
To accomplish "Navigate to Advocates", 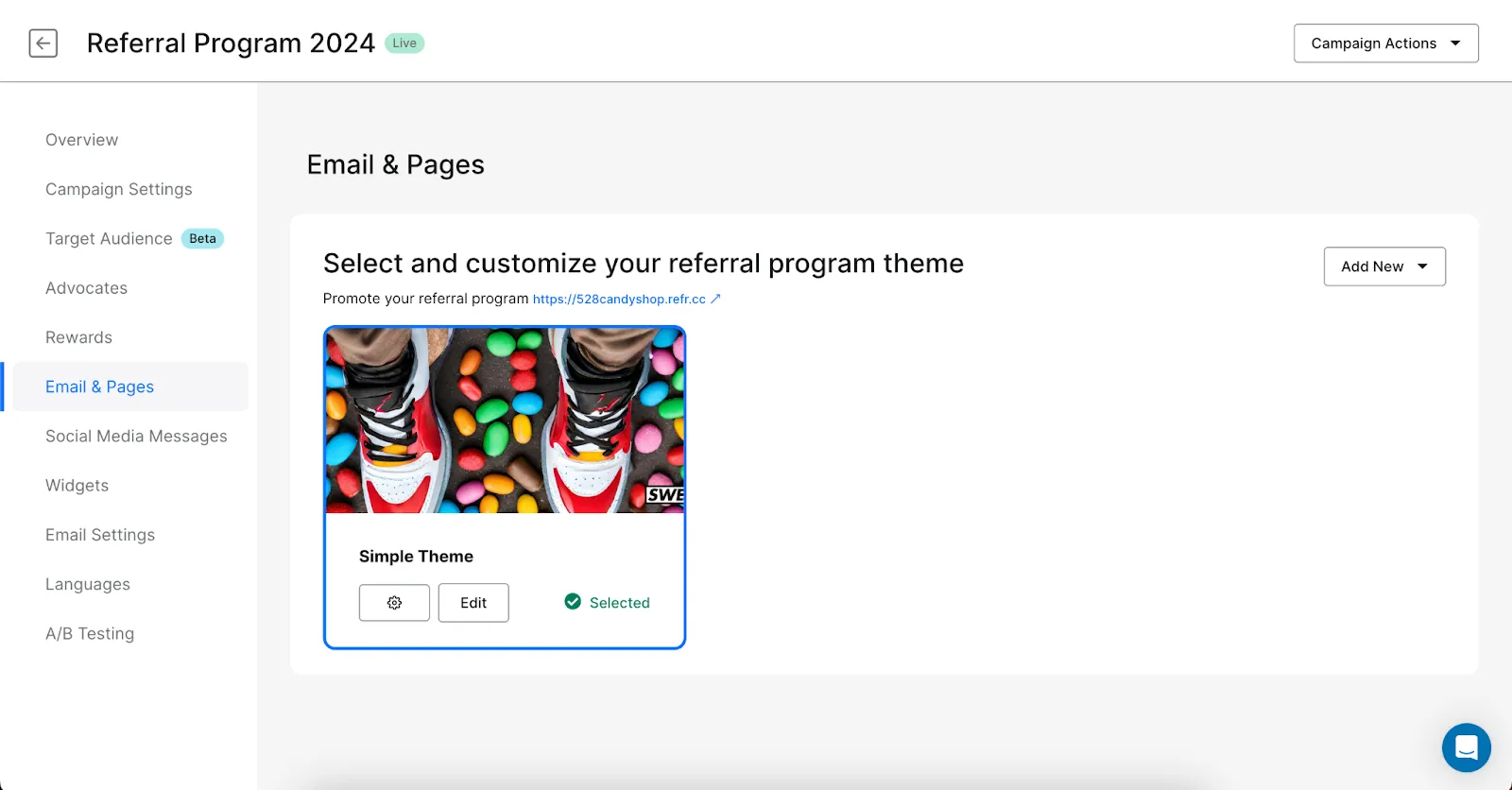I will [x=86, y=288].
